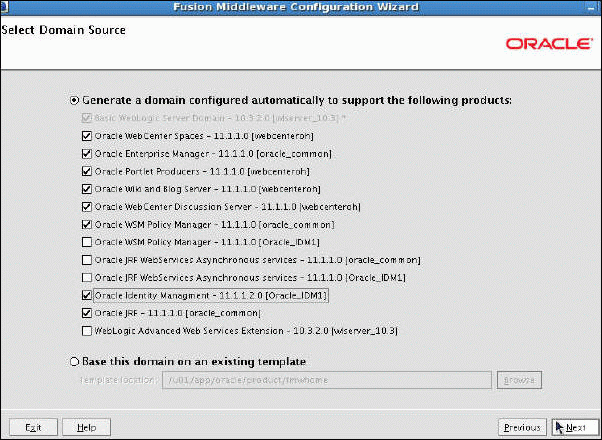Go back with the Previous button
This screenshot has height=440, width=602.
[x=522, y=427]
